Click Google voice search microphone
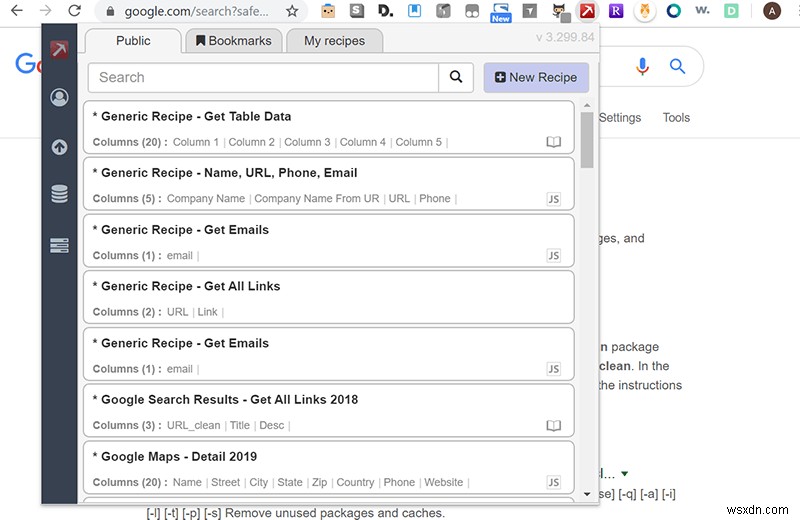This screenshot has height=520, width=800. click(x=642, y=66)
